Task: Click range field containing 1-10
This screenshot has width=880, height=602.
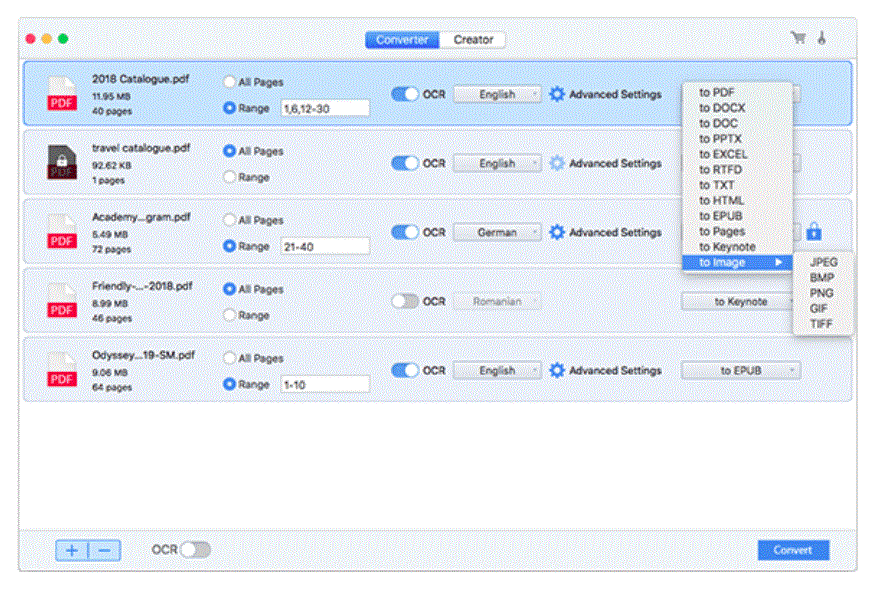Action: (x=326, y=384)
